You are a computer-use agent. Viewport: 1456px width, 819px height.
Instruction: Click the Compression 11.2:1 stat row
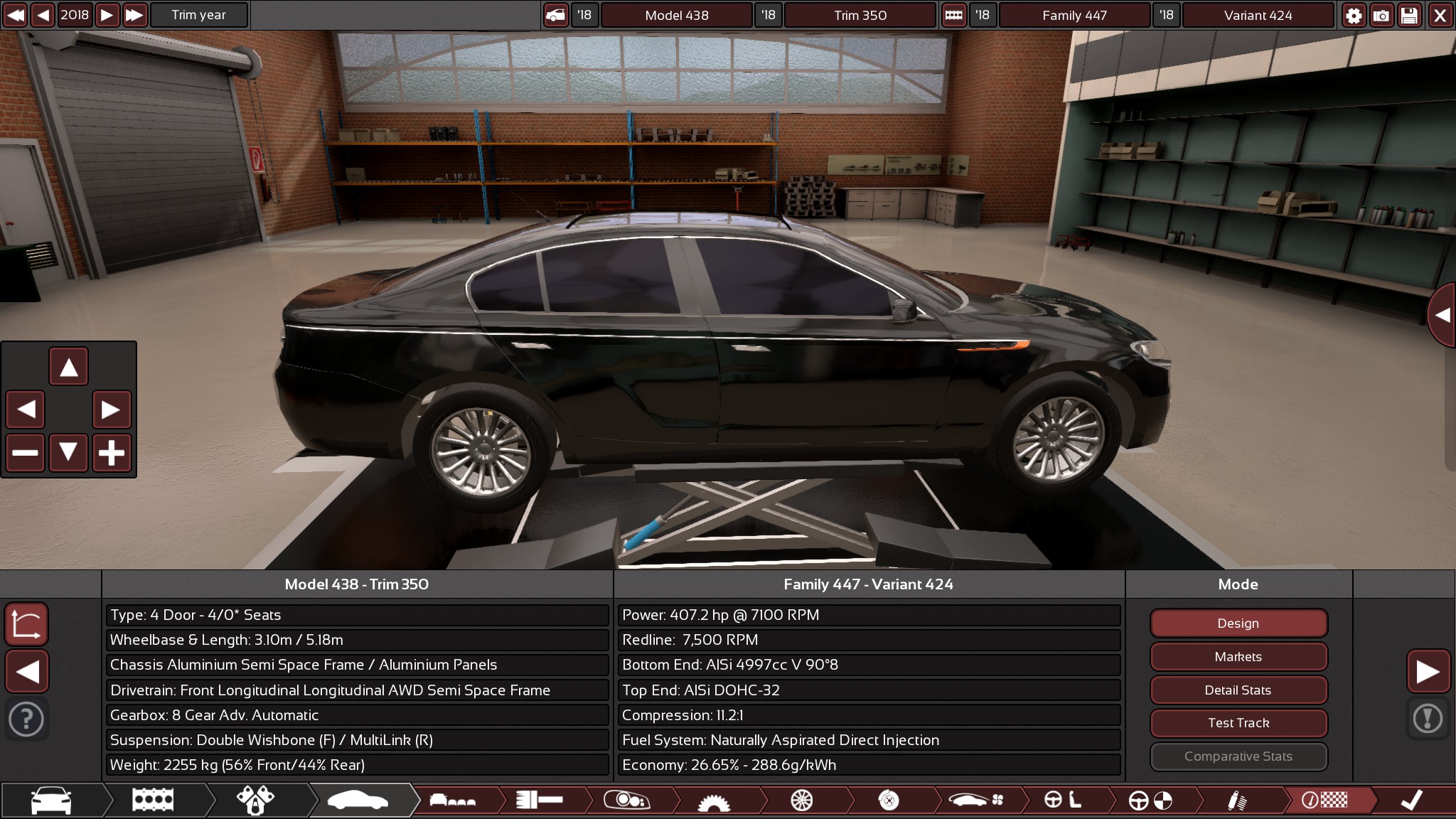(x=869, y=715)
